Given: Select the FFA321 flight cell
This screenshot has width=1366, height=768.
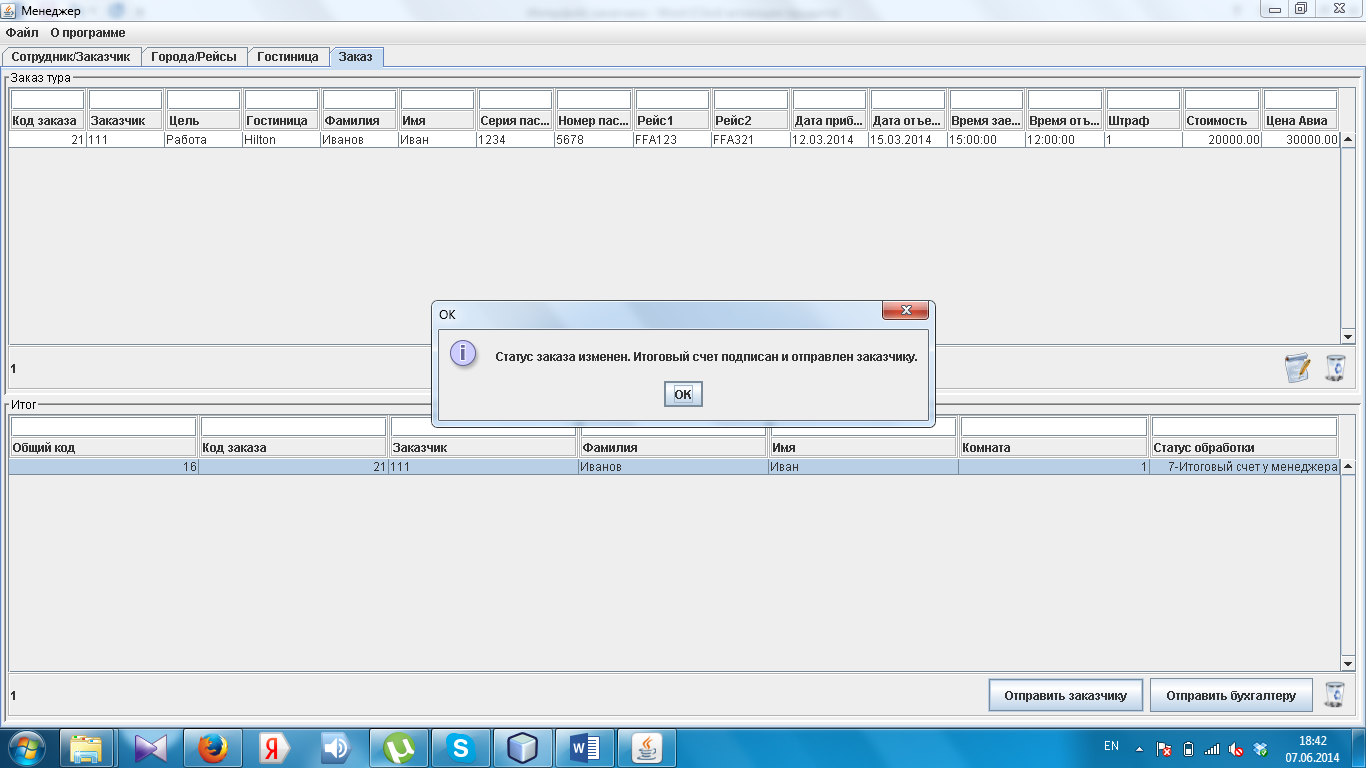Looking at the screenshot, I should coord(751,140).
